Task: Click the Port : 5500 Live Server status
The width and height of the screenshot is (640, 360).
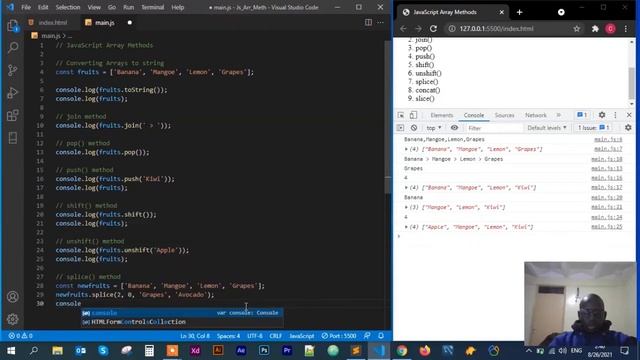Action: click(339, 336)
